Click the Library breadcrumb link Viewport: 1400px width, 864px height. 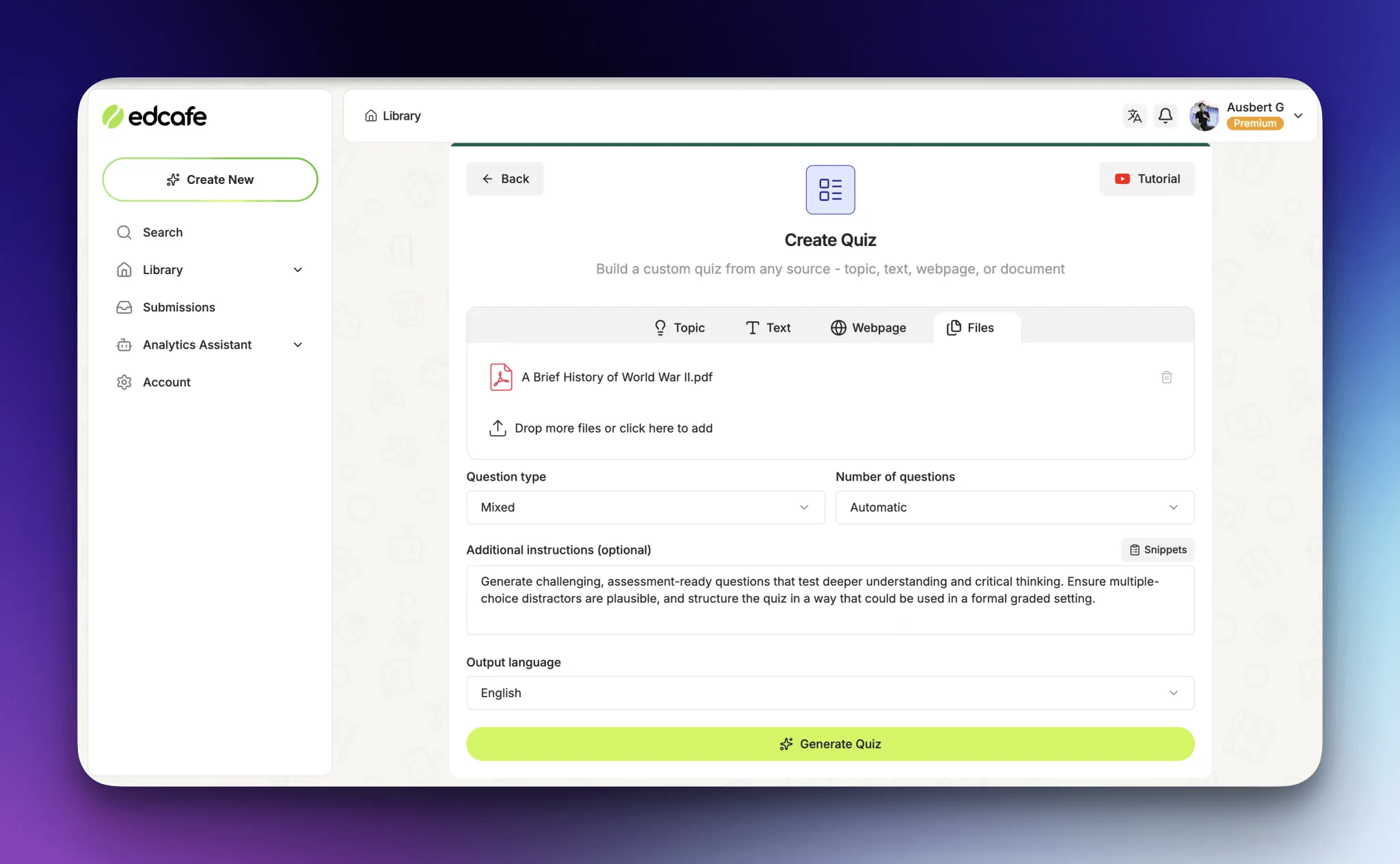coord(393,116)
